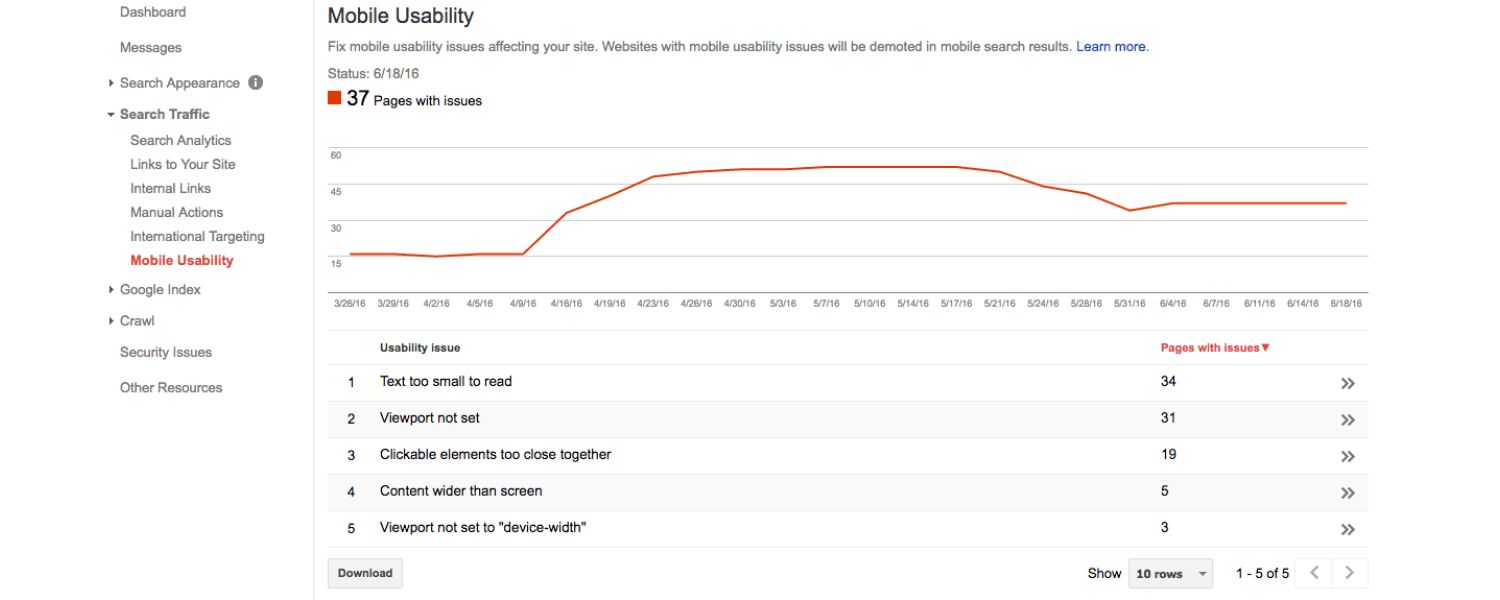Click the next page chevron
The width and height of the screenshot is (1500, 600).
1350,572
